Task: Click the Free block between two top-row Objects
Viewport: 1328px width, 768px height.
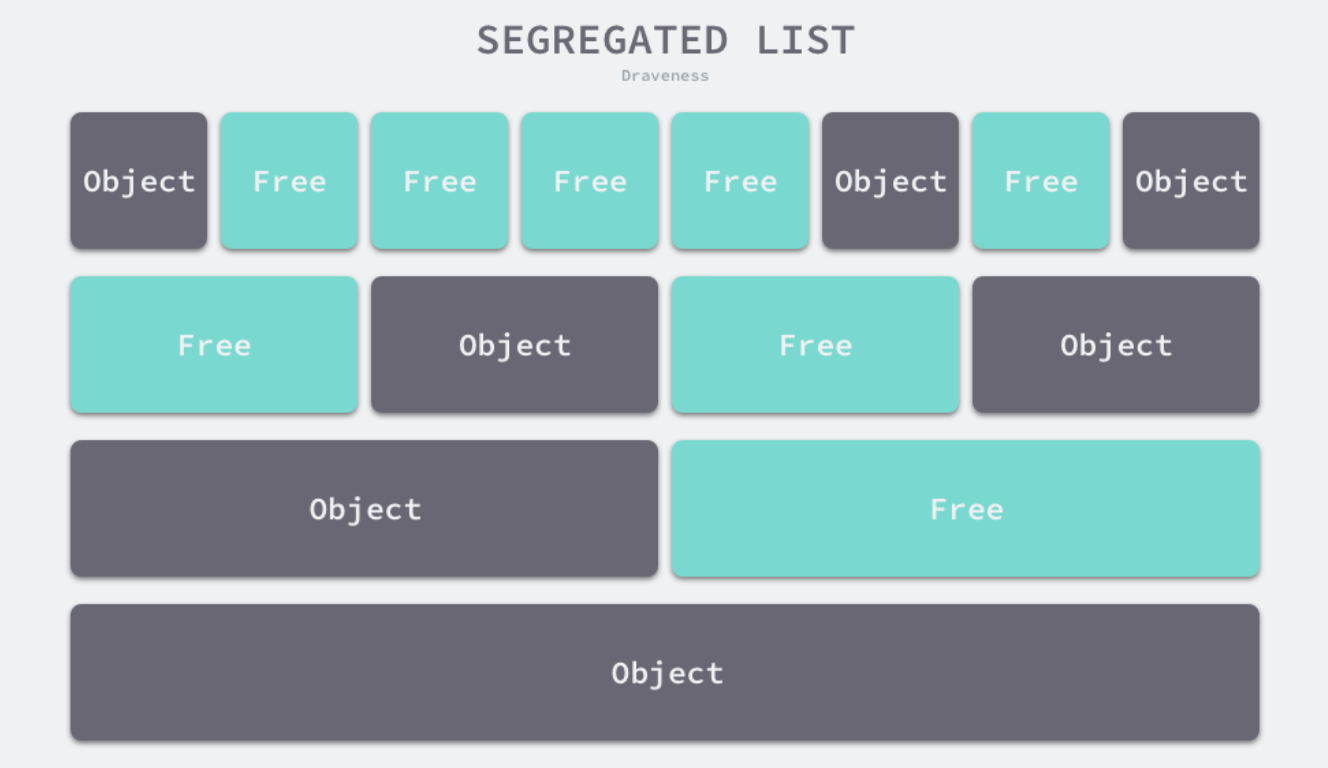Action: pos(1040,181)
